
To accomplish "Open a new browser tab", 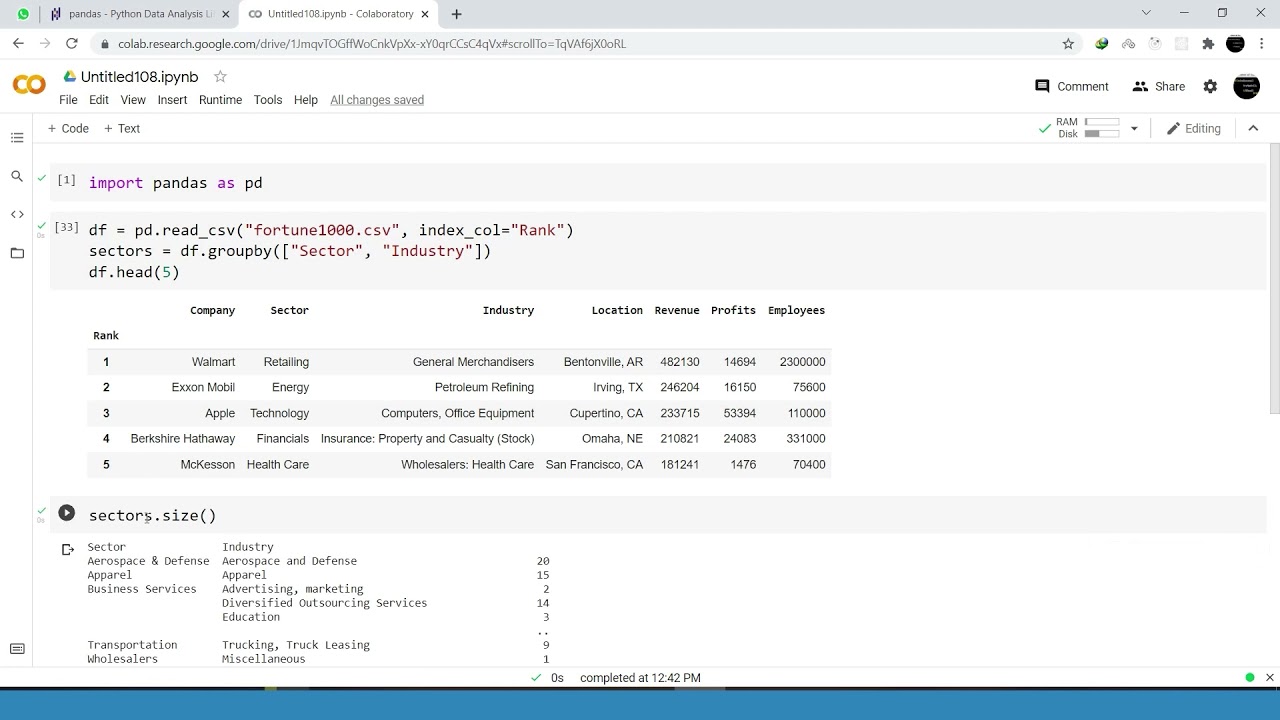I will [x=457, y=14].
